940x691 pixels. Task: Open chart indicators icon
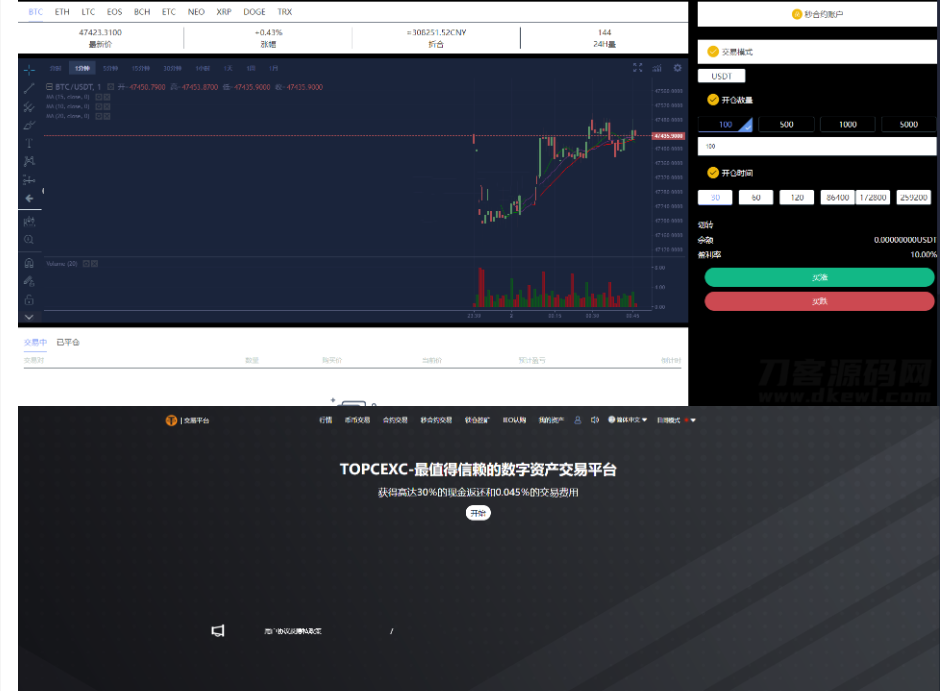point(657,68)
